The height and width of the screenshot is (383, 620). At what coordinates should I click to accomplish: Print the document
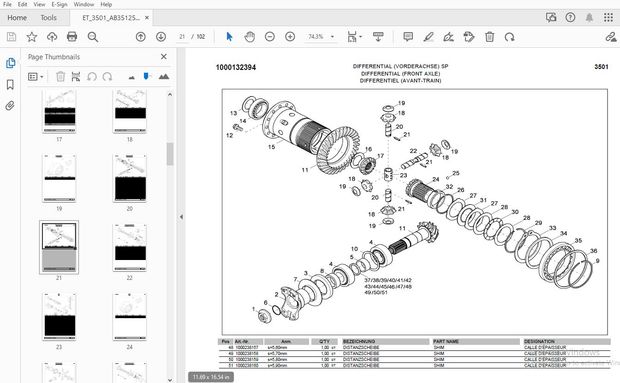(x=72, y=37)
